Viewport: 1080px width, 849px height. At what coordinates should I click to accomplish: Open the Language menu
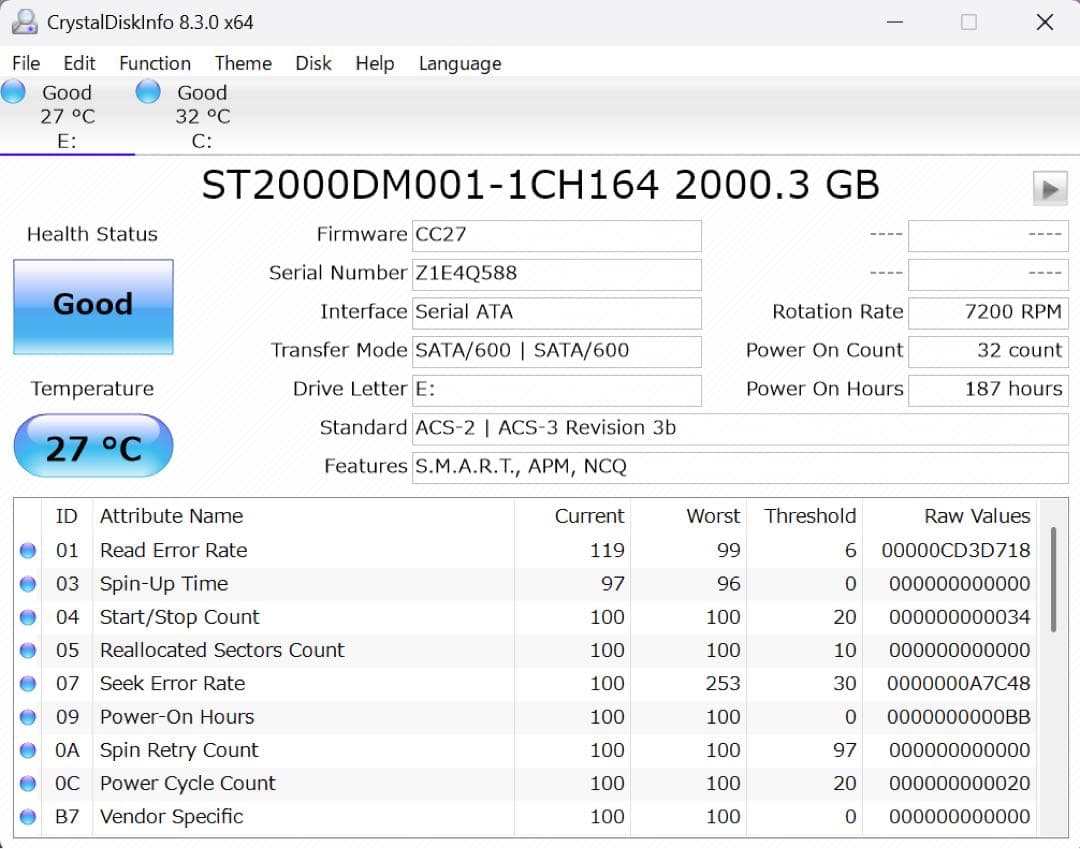459,63
